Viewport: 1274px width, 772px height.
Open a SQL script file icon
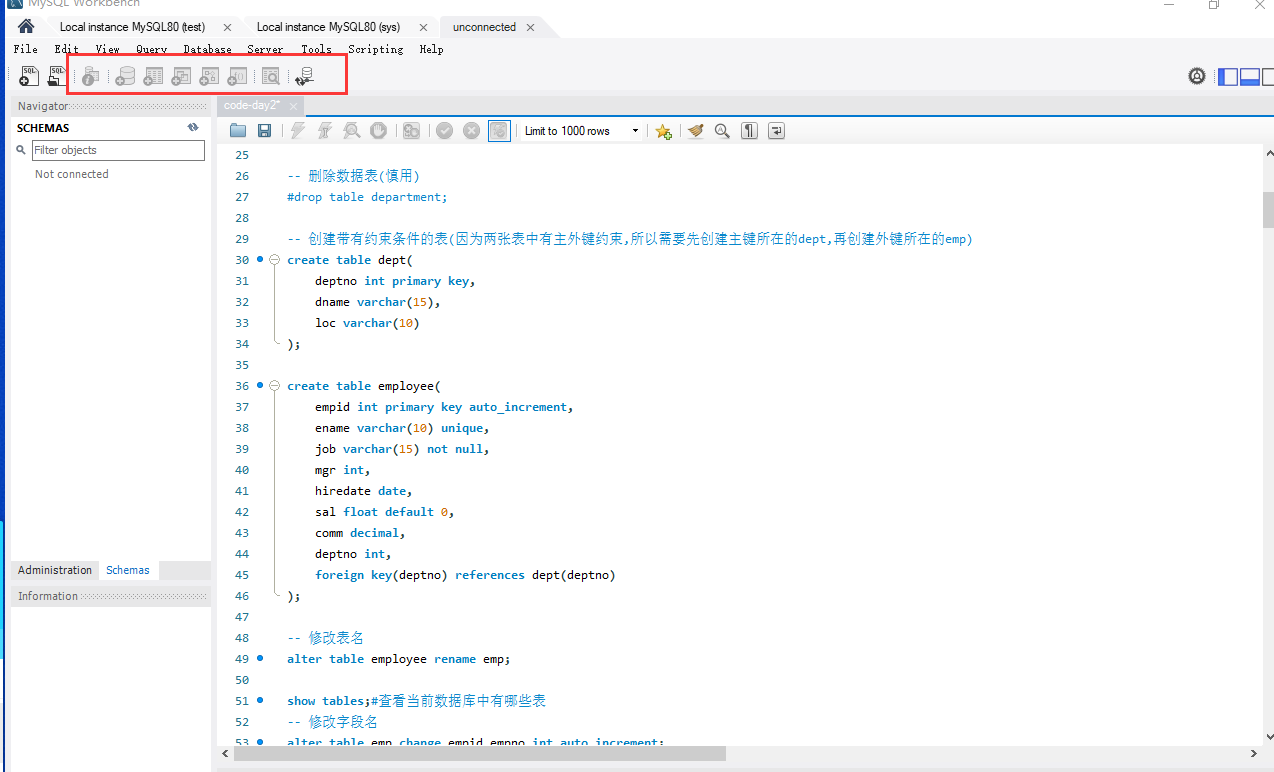point(56,76)
